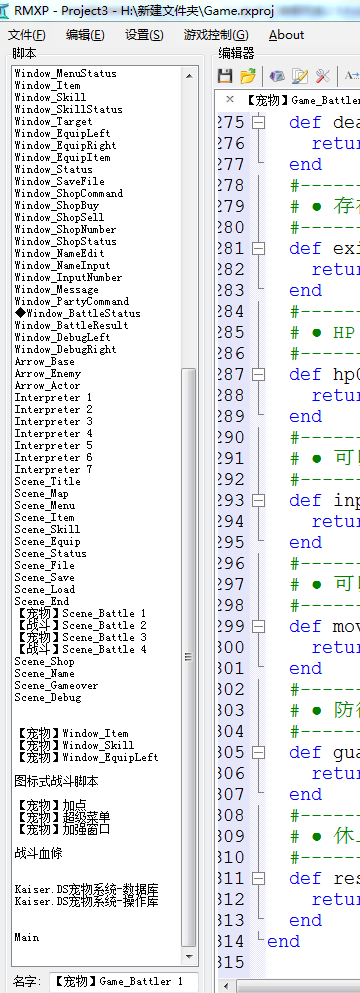360x993 pixels.
Task: Select 战斗血條 script
Action: click(39, 853)
